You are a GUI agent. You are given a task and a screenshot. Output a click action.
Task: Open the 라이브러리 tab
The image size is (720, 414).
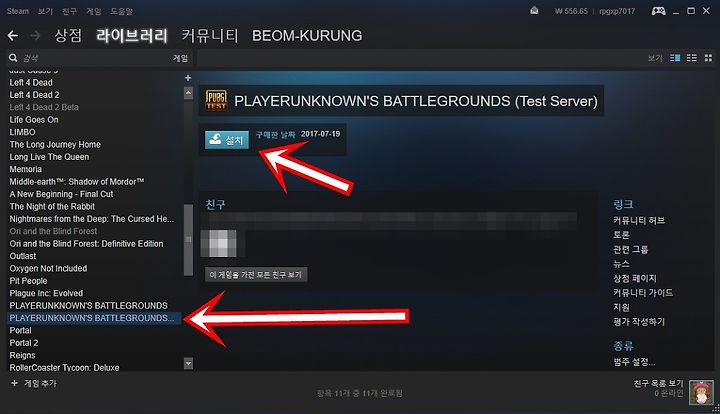[132, 35]
